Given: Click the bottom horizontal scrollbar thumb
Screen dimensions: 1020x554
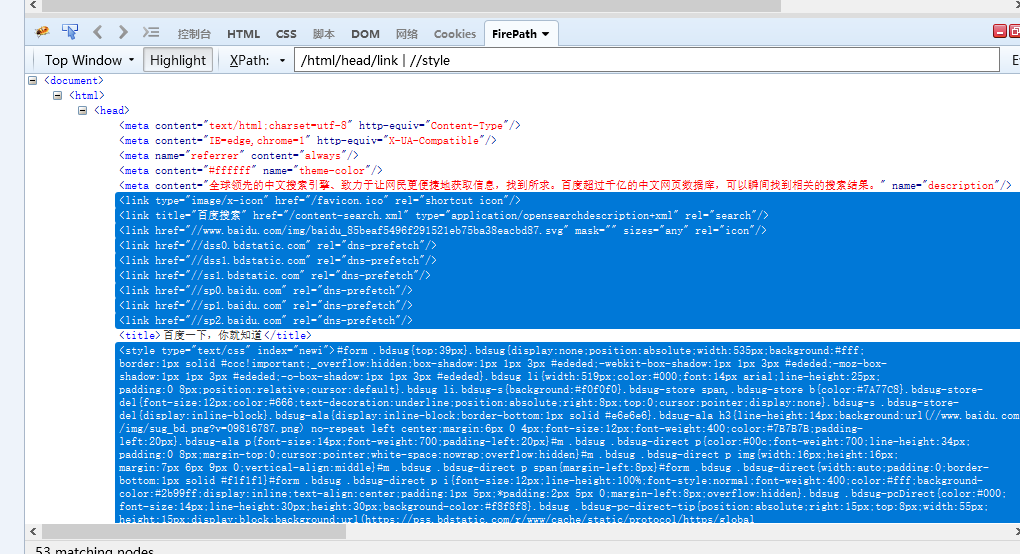Looking at the screenshot, I should coord(194,531).
